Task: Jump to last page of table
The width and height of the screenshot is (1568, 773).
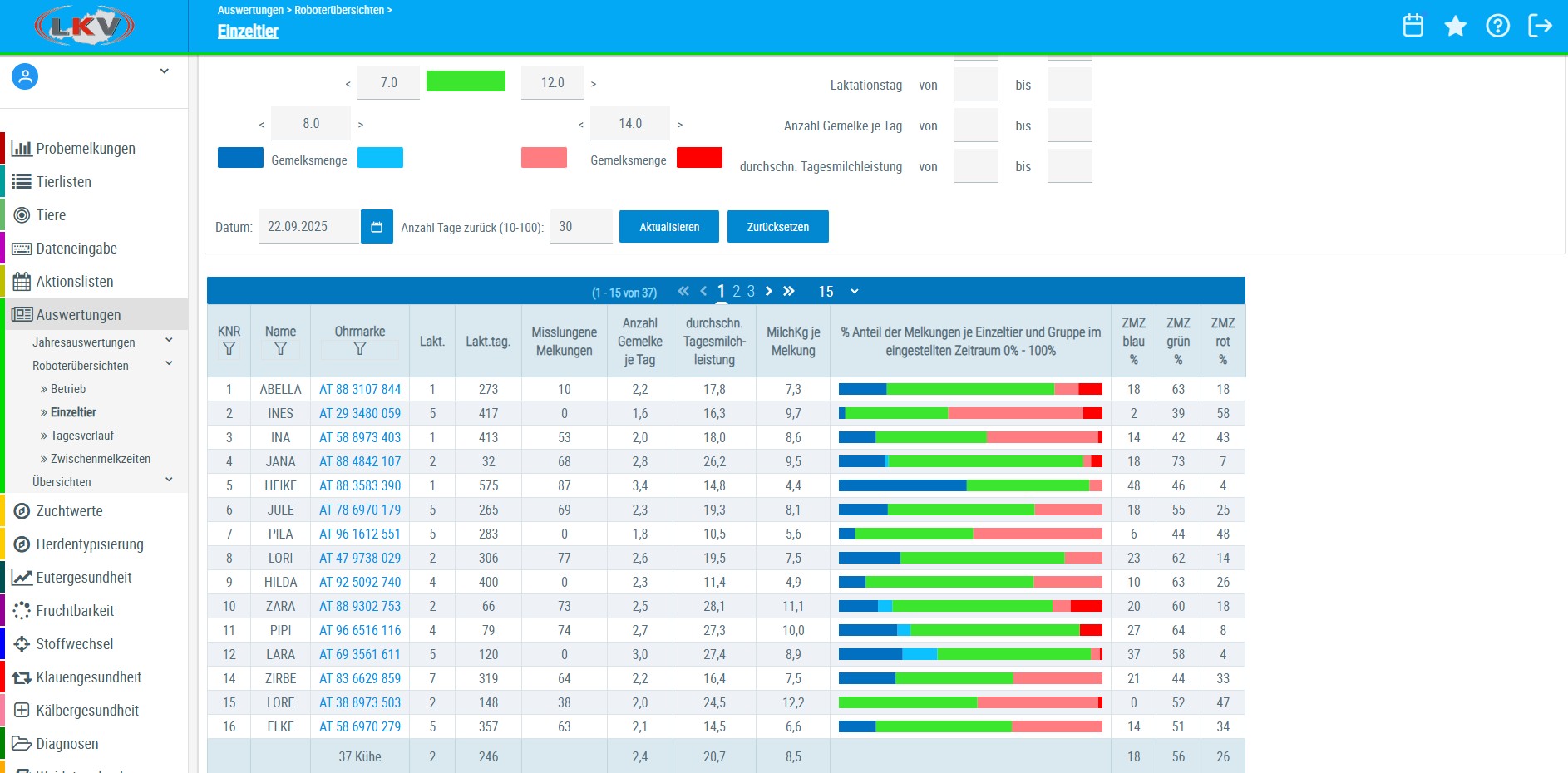Action: (x=789, y=291)
